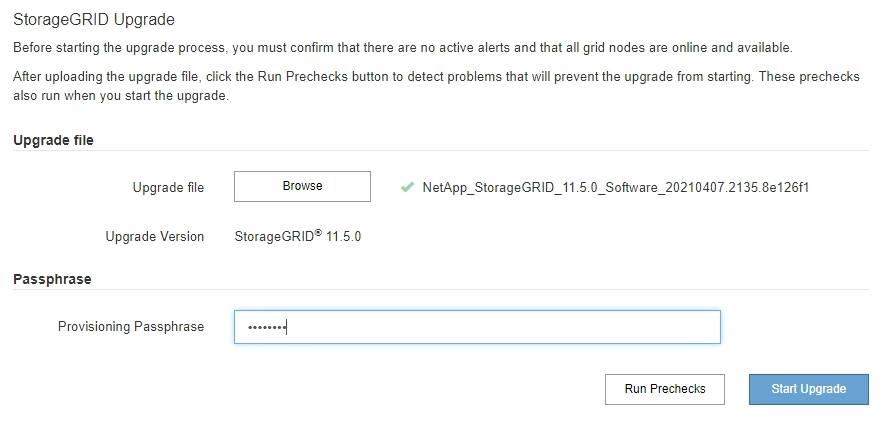Screen dimensions: 890x425
Task: Click the NetApp_StorageGRID_11.5.0_Software file name
Action: click(616, 188)
